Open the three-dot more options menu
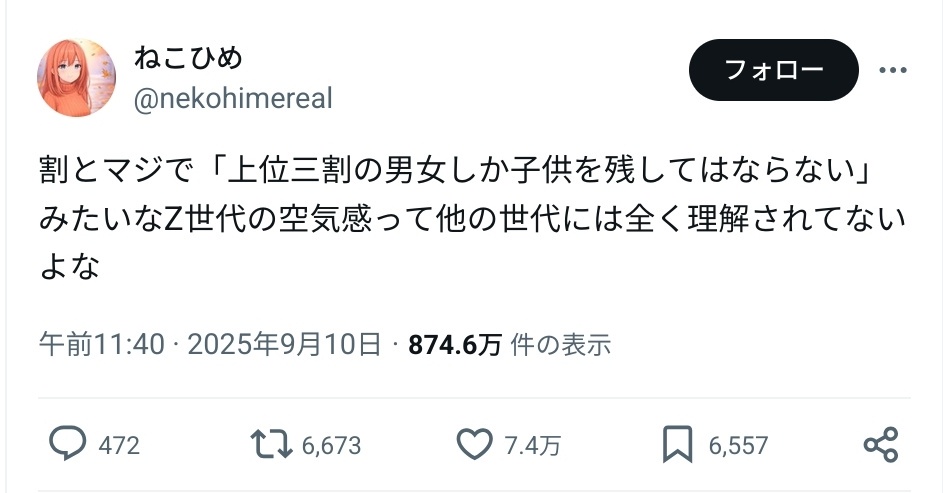This screenshot has width=943, height=493. pyautogui.click(x=892, y=70)
